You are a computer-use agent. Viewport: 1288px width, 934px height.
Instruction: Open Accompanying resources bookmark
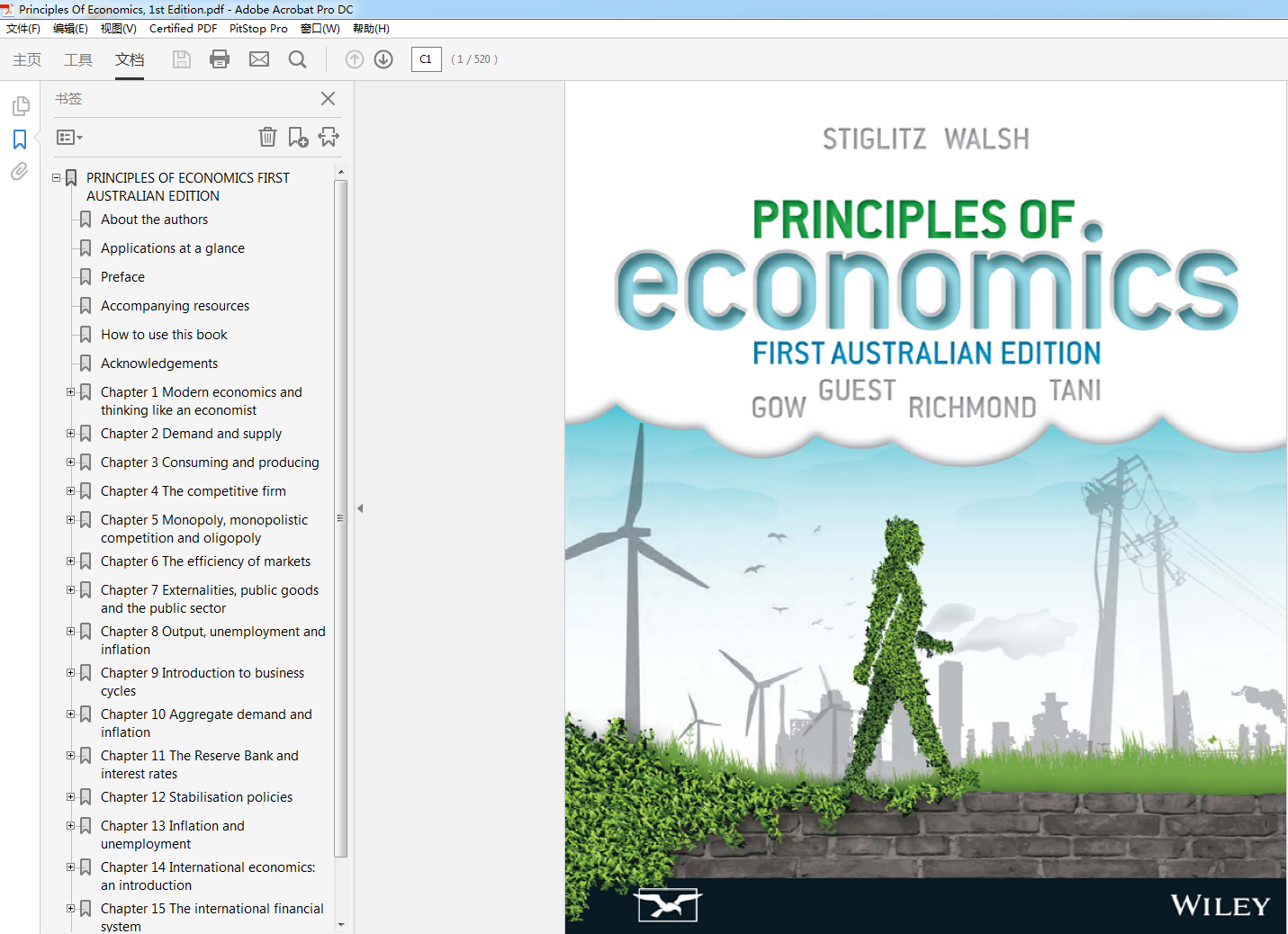175,306
